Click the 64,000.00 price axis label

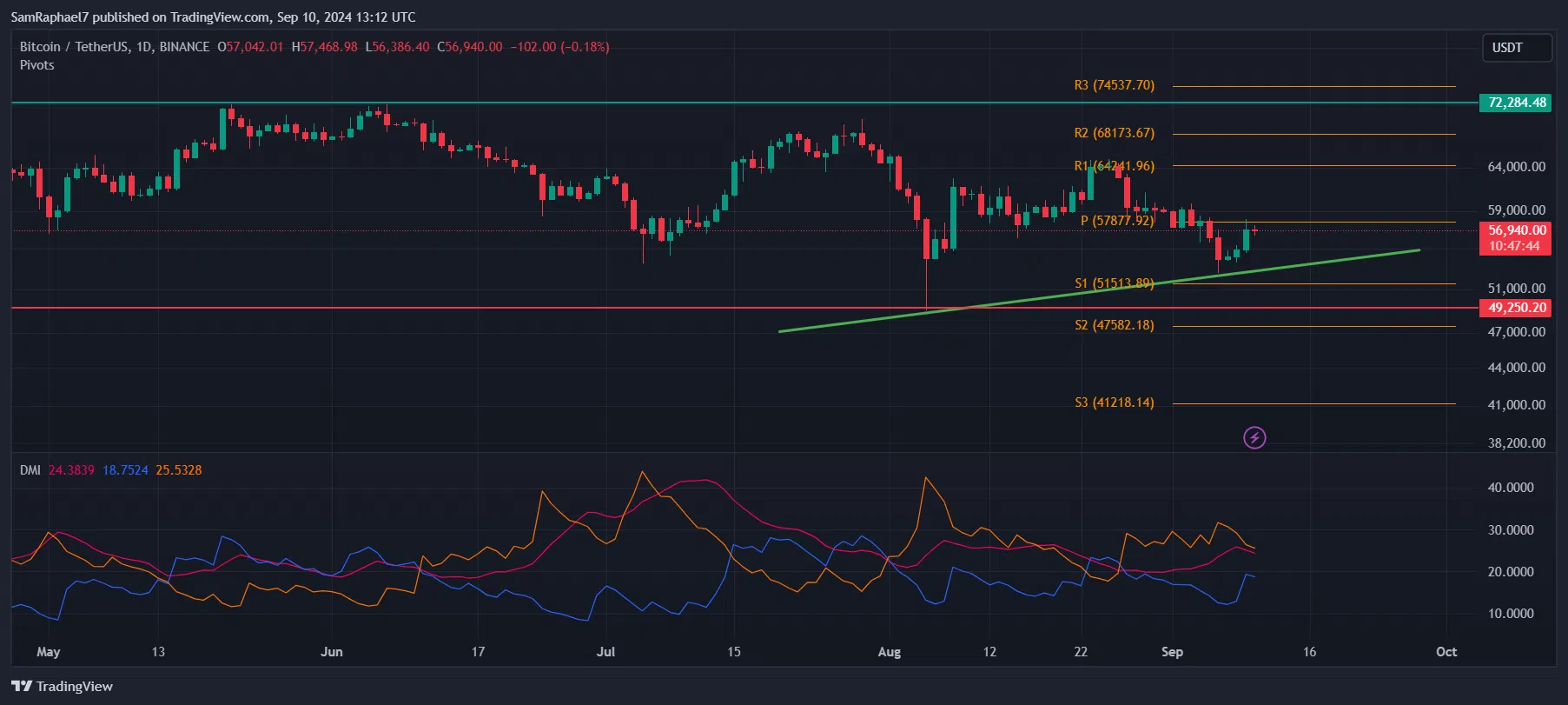1517,167
